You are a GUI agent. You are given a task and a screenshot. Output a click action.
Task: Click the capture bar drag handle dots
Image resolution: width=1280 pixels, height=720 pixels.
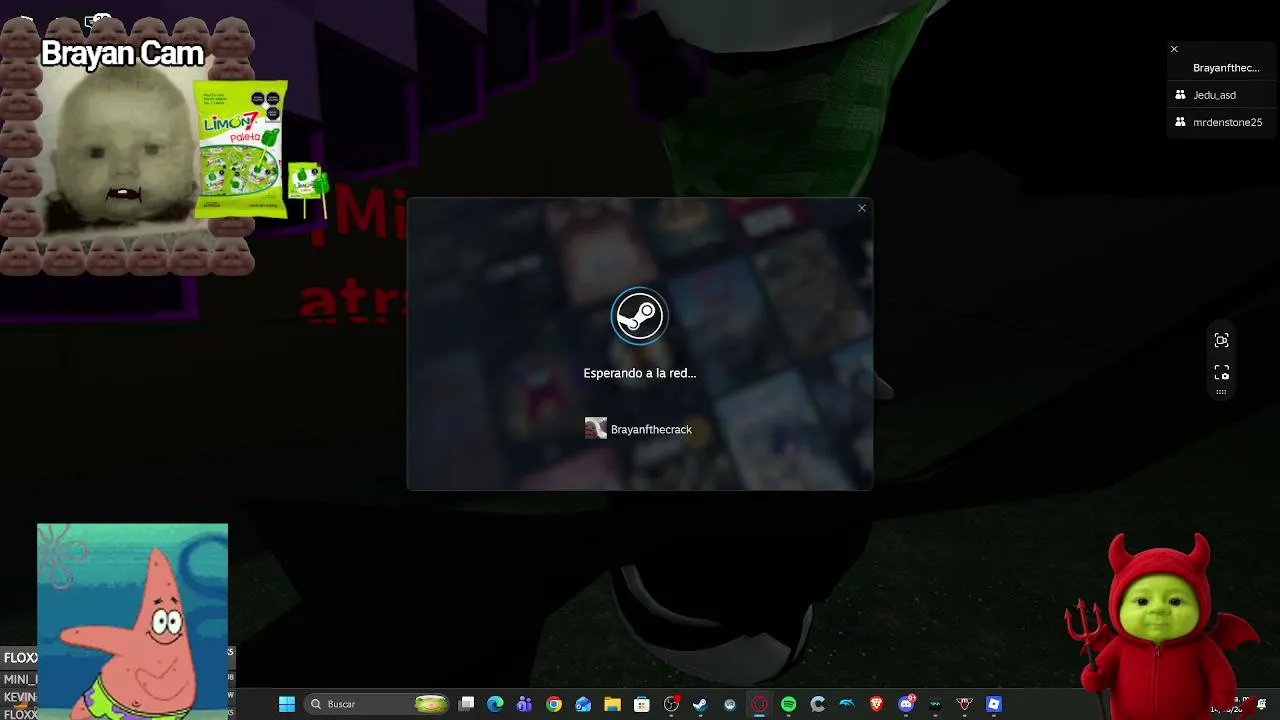tap(1221, 392)
